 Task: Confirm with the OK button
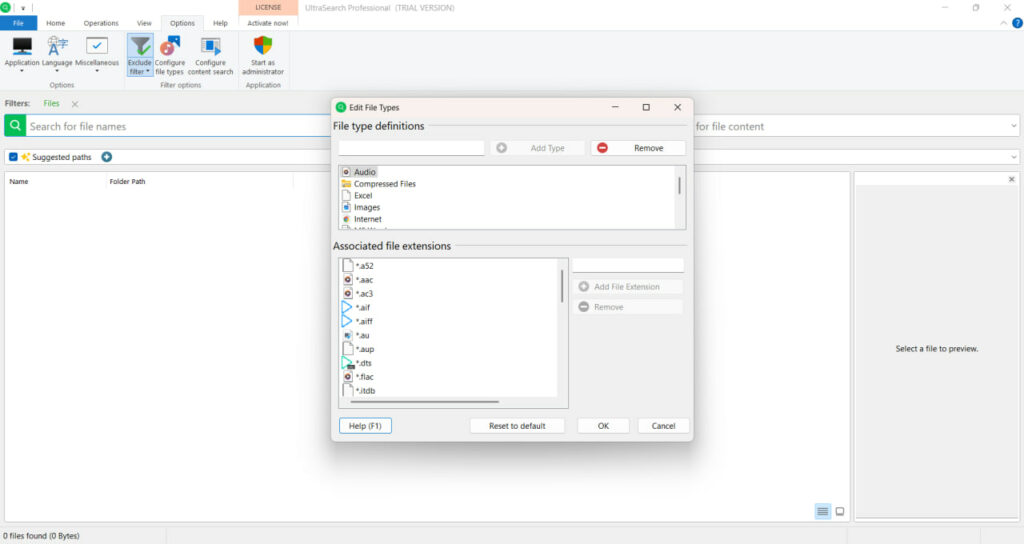pyautogui.click(x=603, y=426)
